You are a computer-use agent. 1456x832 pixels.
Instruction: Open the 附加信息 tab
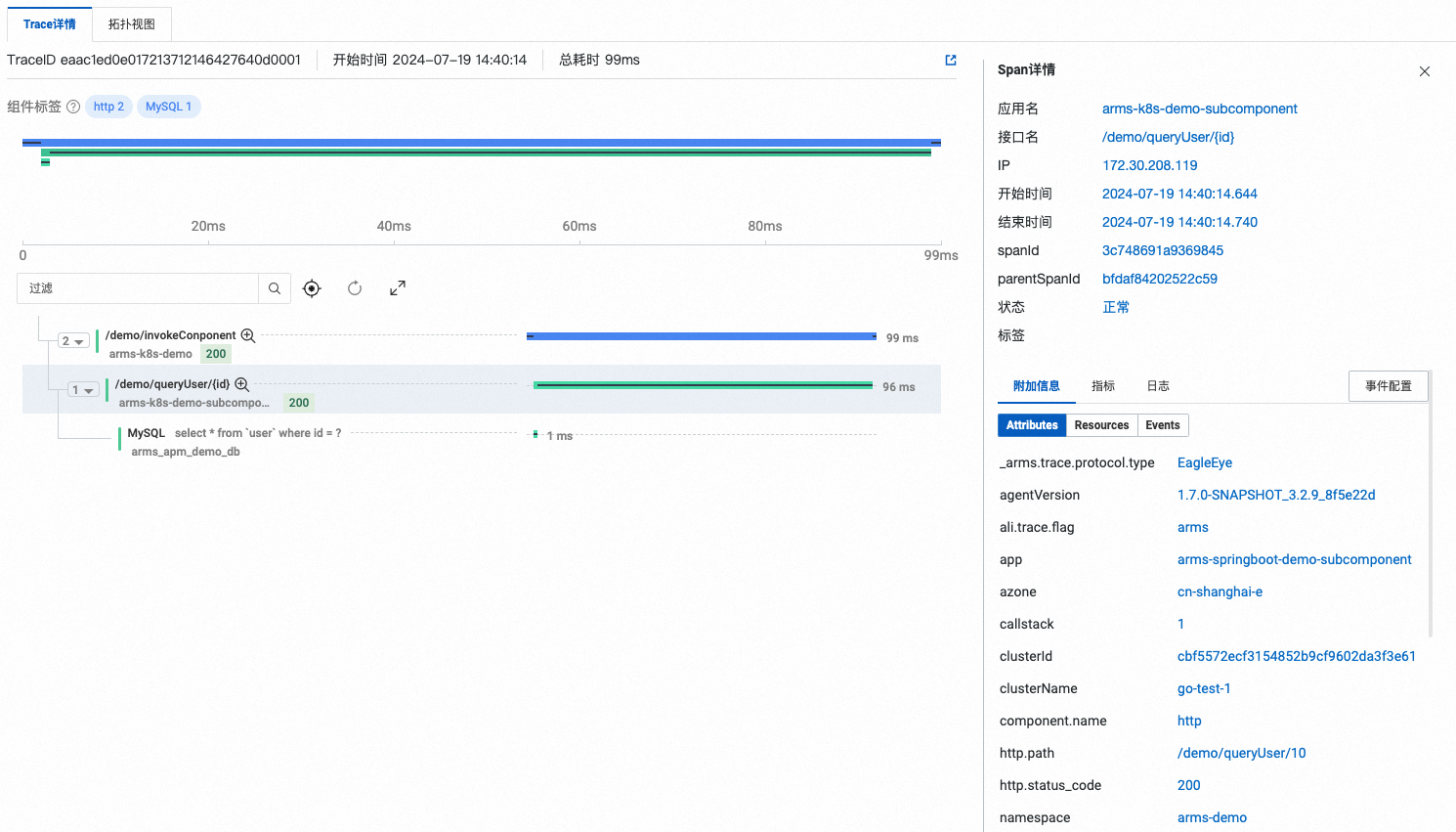point(1037,386)
